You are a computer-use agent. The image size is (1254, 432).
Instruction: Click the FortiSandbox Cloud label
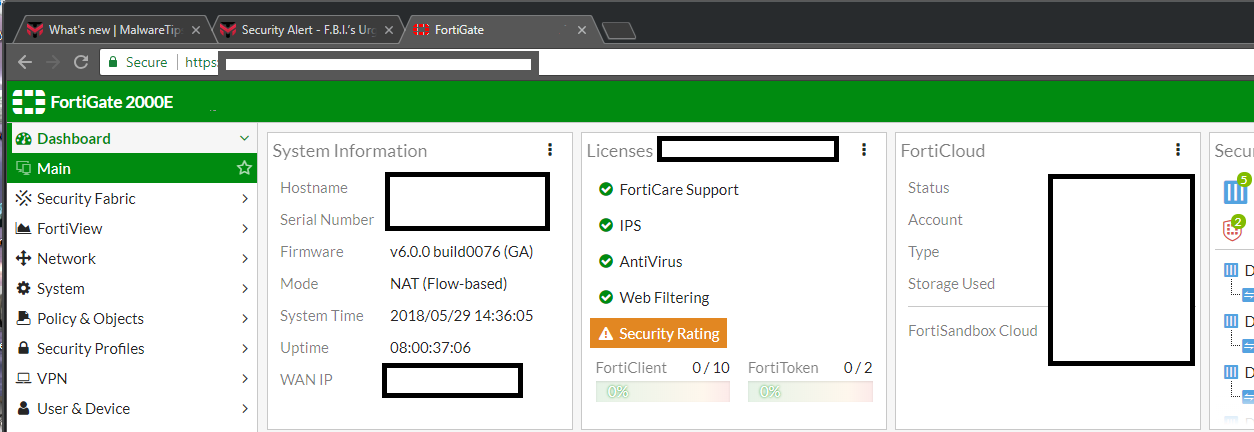coord(973,331)
